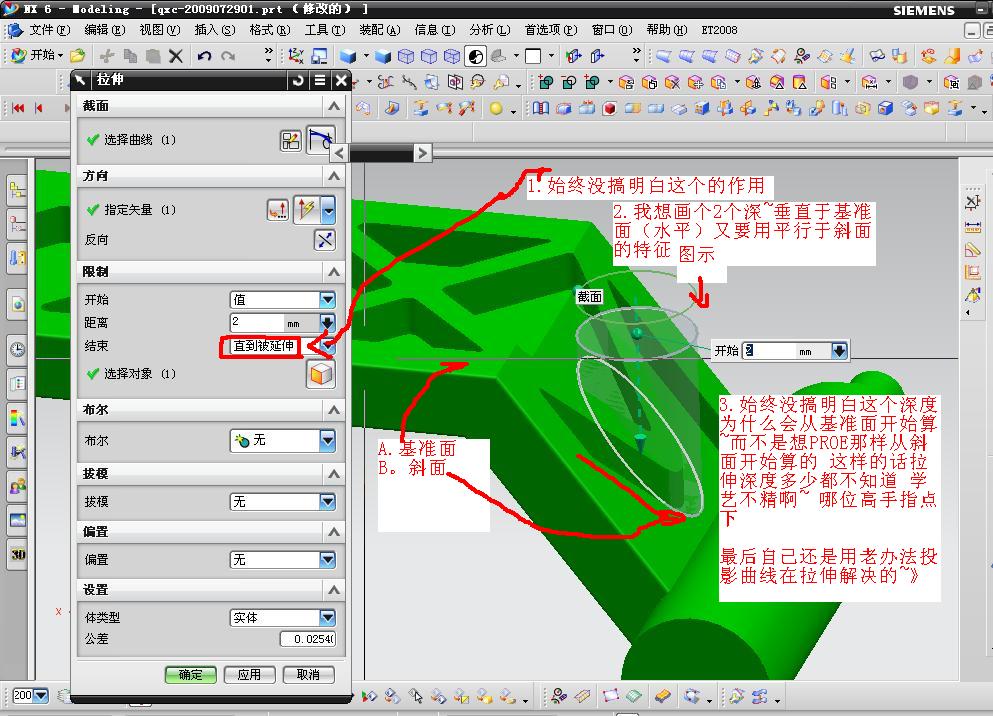This screenshot has height=716, width=993.
Task: Click the Copy icon in the toolbar
Action: 130,56
